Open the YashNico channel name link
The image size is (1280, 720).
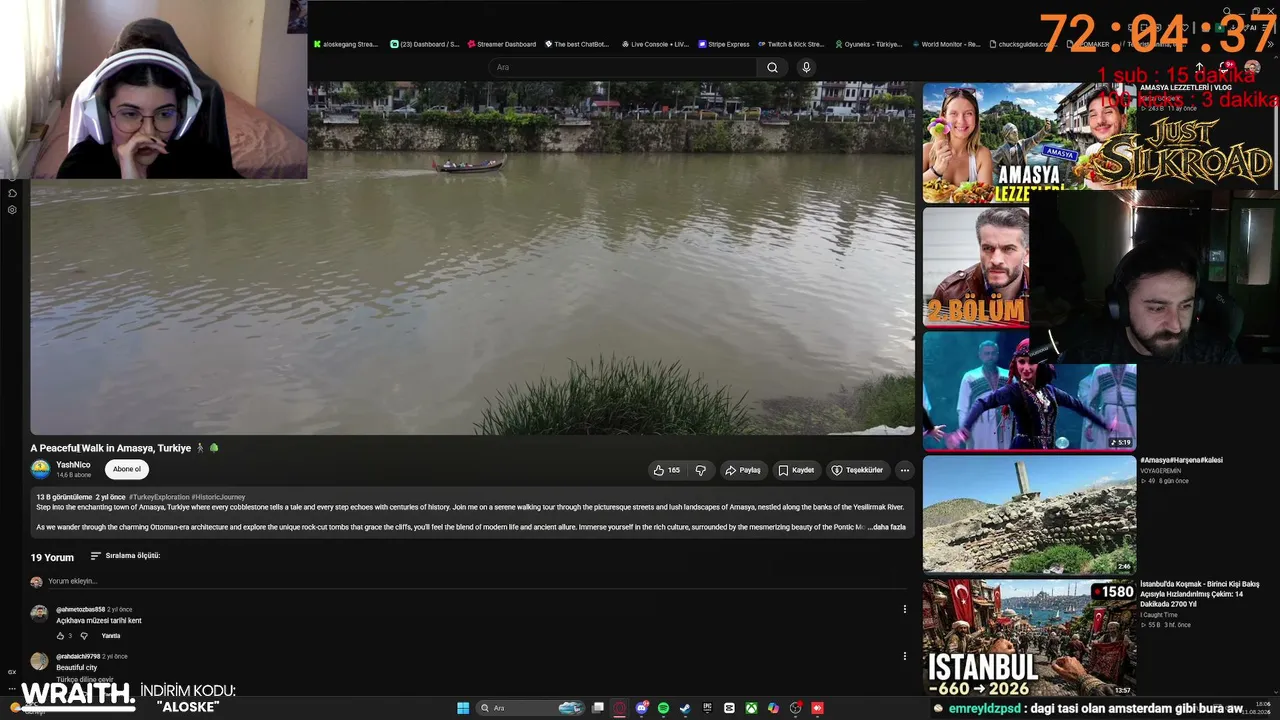pyautogui.click(x=73, y=465)
